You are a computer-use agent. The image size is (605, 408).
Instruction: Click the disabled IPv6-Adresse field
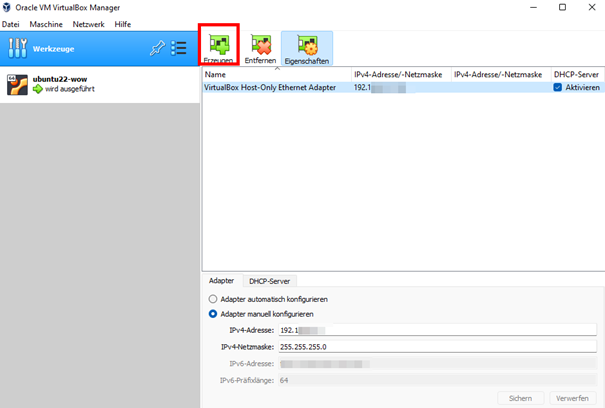point(438,364)
